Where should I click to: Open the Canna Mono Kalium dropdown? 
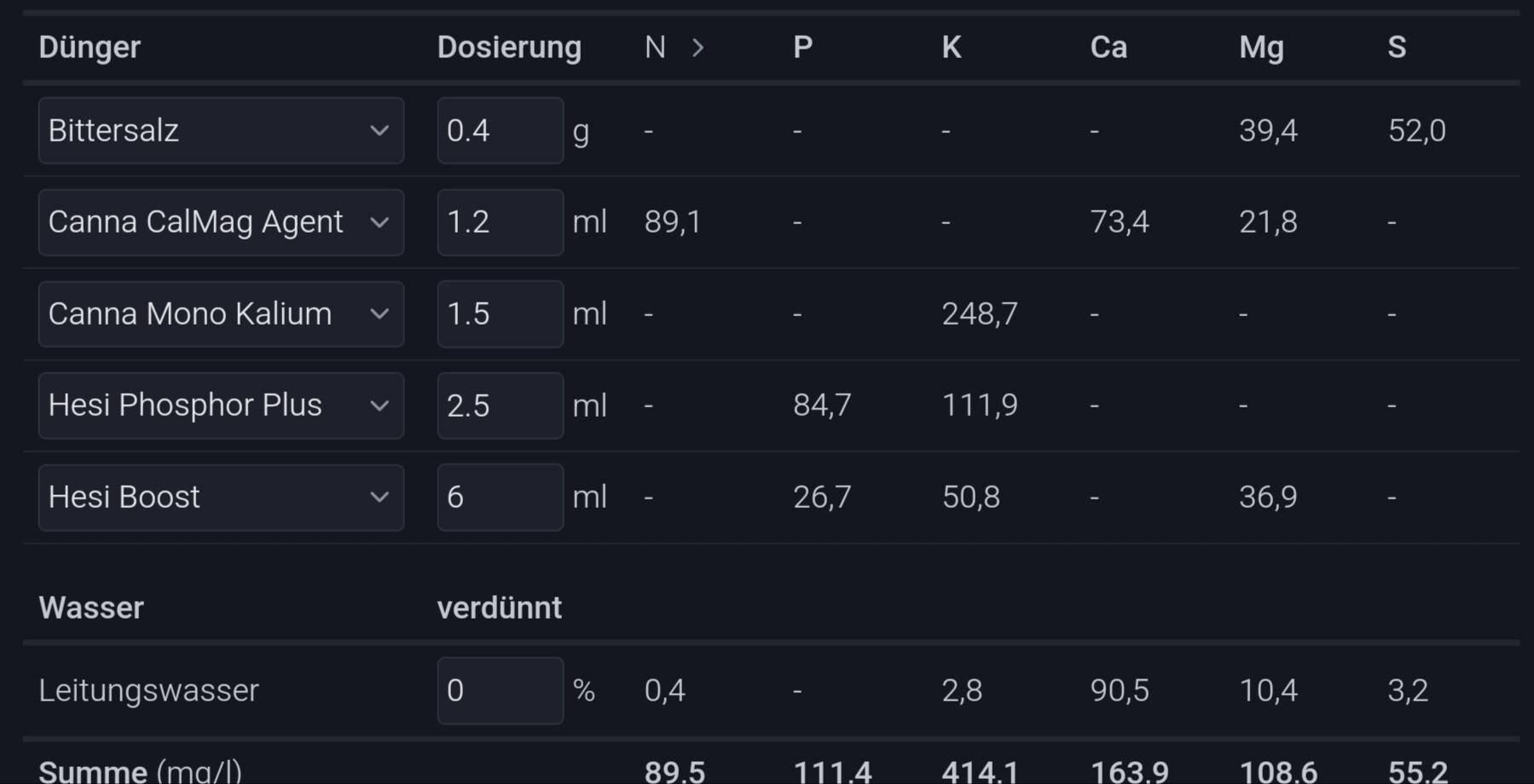pyautogui.click(x=220, y=314)
